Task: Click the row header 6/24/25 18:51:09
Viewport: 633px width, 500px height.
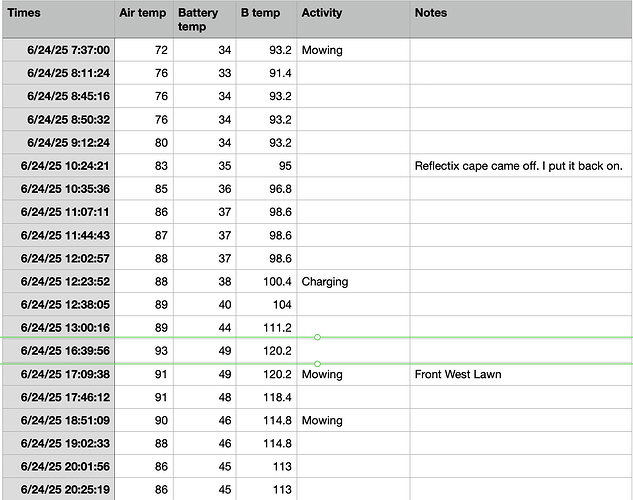Action: [59, 420]
